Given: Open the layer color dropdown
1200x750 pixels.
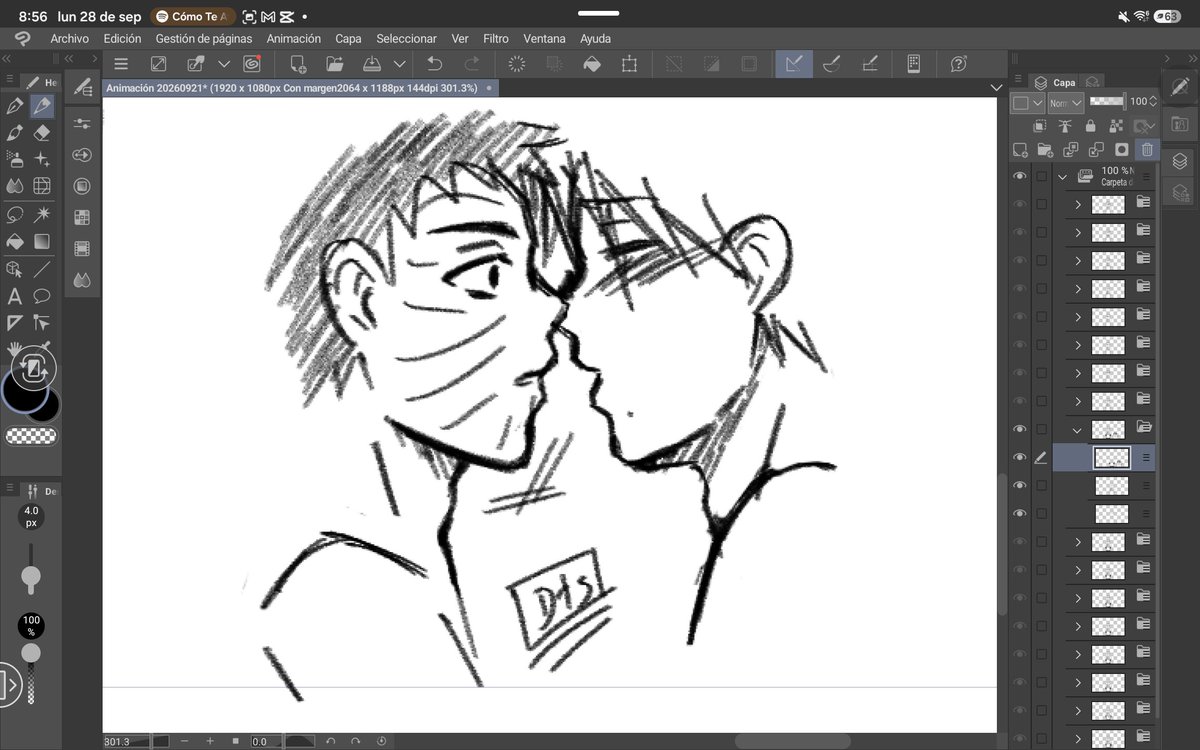Looking at the screenshot, I should tap(1027, 102).
